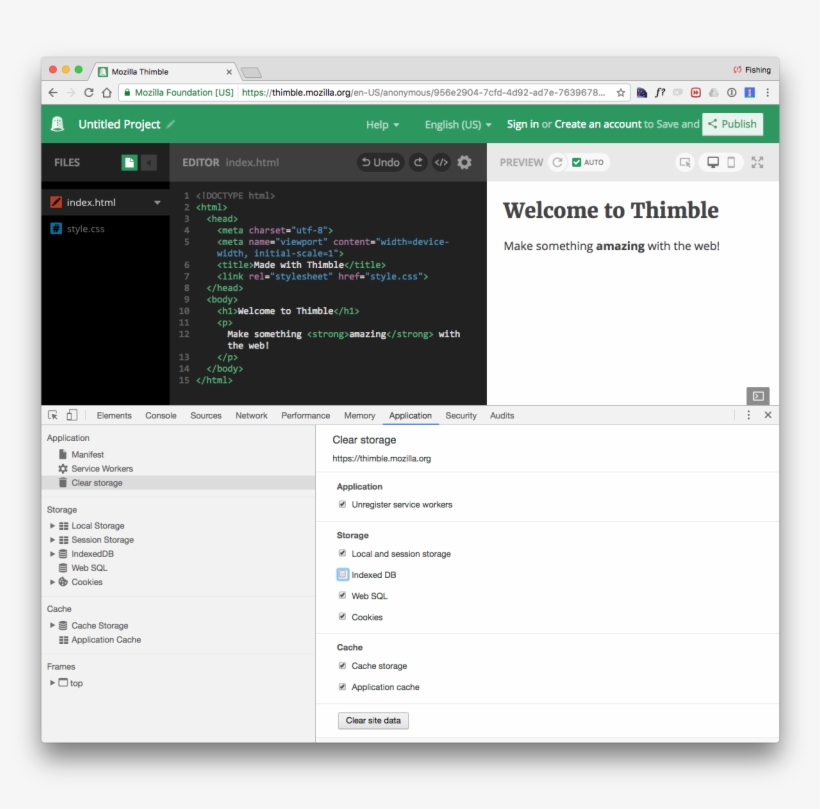
Task: Click the new file icon in Files panel
Action: (129, 162)
